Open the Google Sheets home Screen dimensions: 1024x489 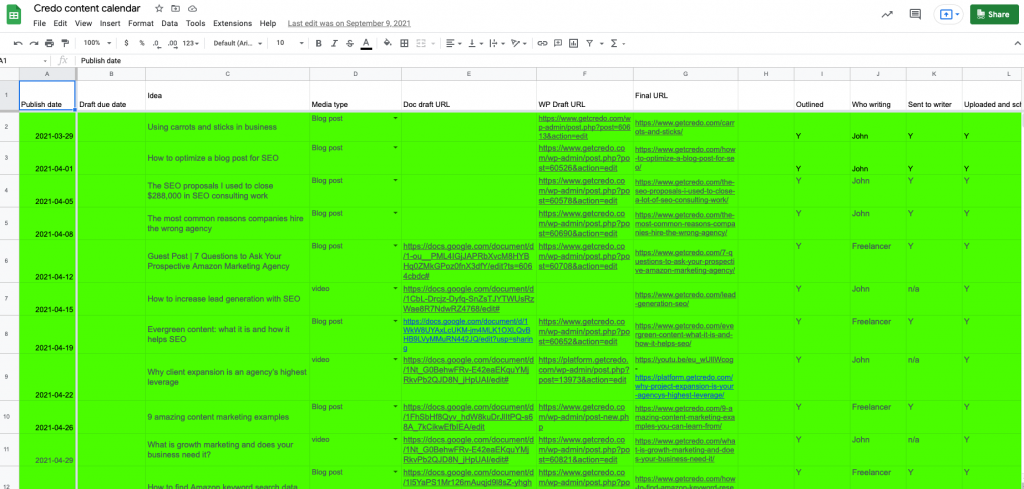14,15
